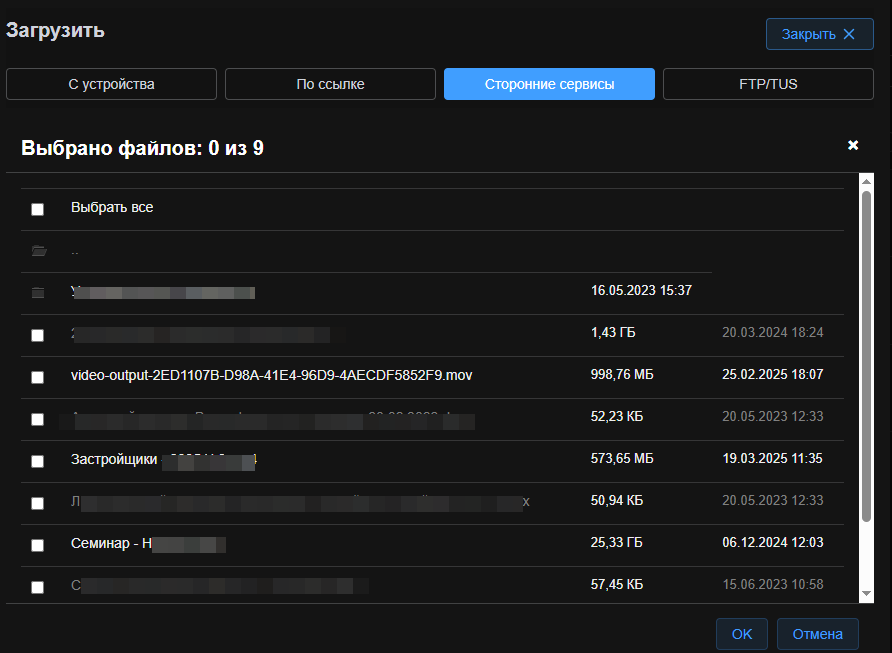This screenshot has width=892, height=653.
Task: Tick the checkbox for the 57,45 КБ file
Action: click(38, 587)
